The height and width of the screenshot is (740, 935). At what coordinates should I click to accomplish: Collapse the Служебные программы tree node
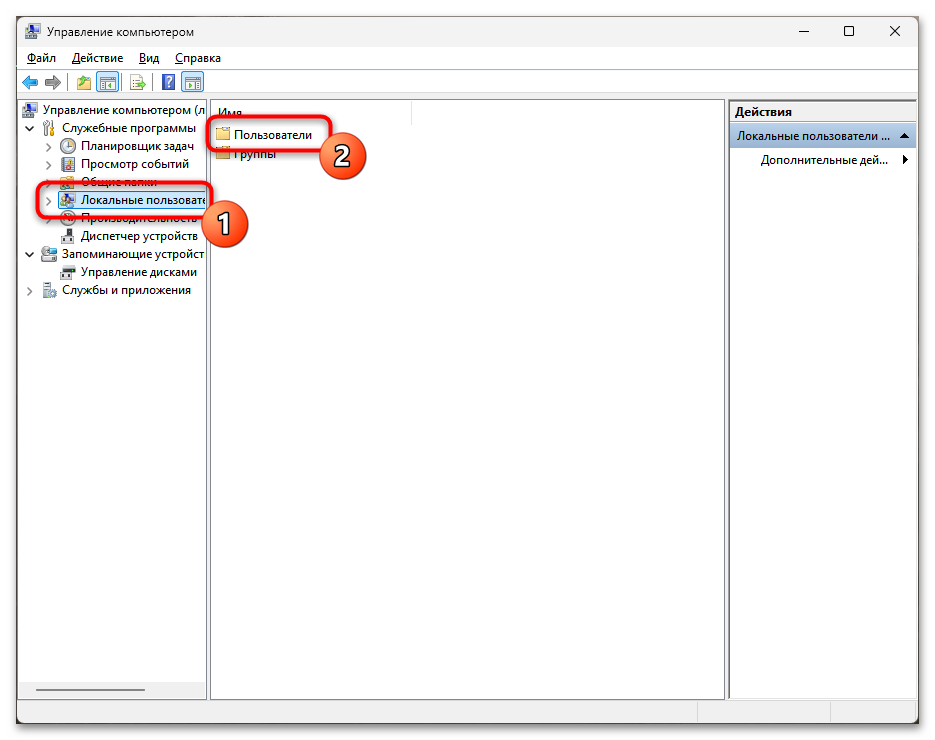tap(30, 128)
